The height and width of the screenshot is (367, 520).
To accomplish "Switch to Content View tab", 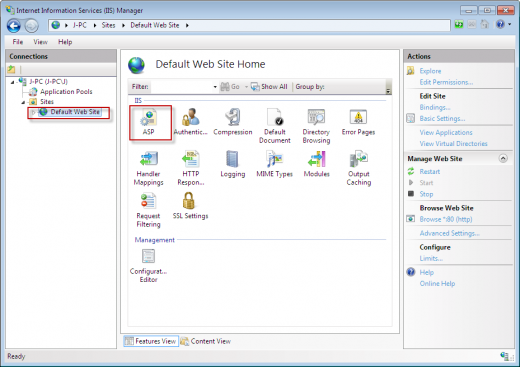I will tap(206, 341).
